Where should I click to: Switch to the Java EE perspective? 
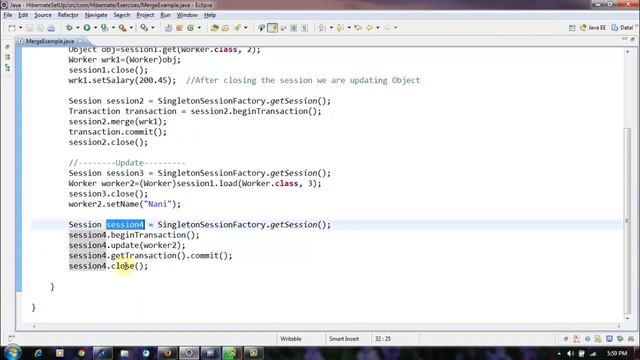tap(593, 28)
